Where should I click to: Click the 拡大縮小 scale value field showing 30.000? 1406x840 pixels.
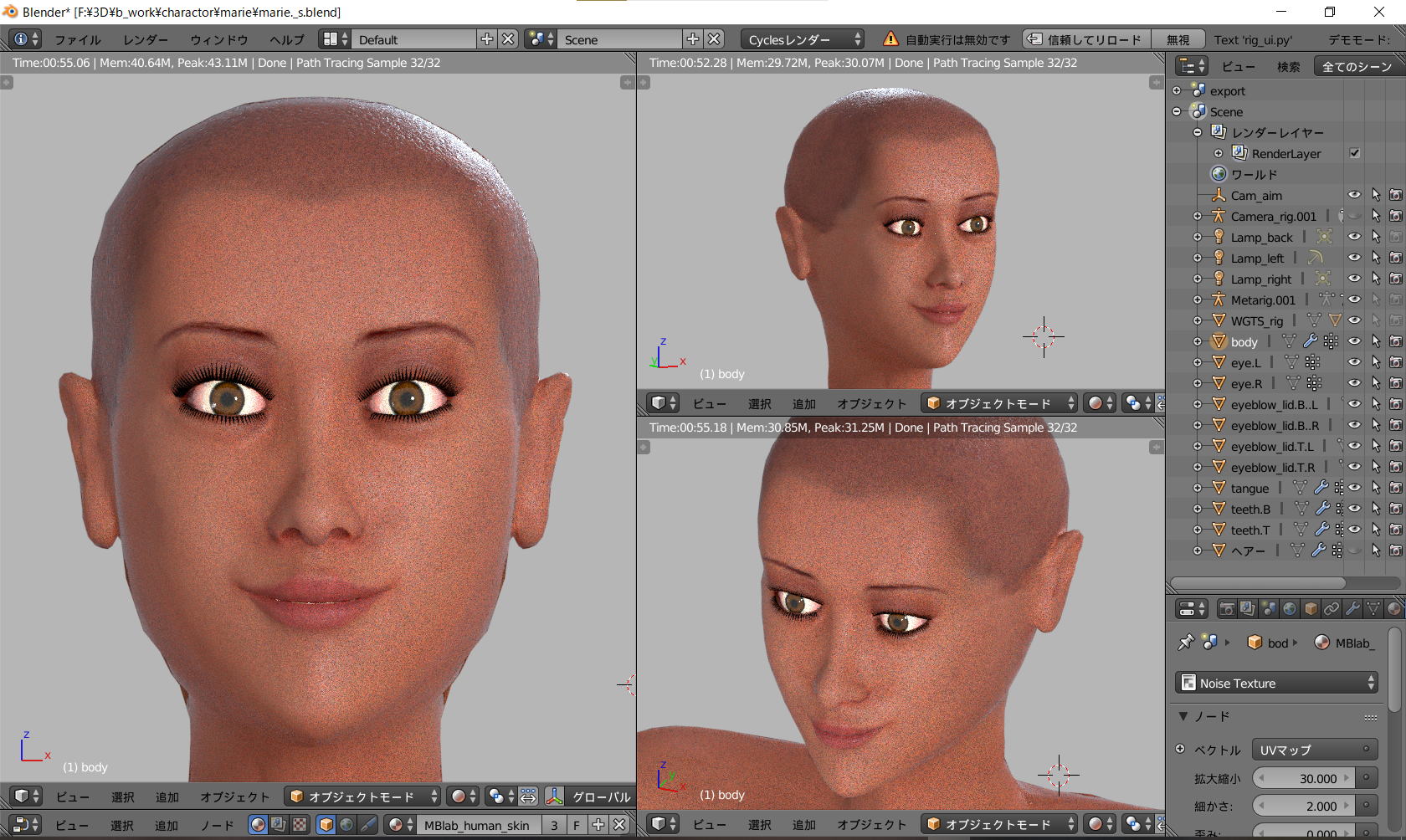[1306, 778]
